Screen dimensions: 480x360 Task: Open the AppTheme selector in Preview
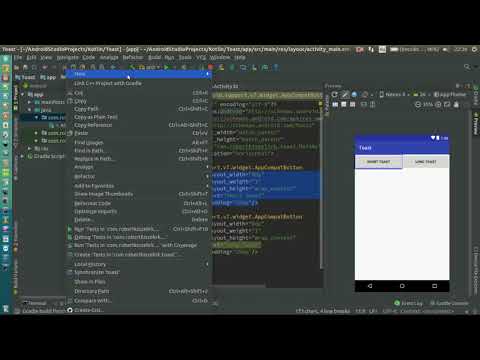(450, 95)
